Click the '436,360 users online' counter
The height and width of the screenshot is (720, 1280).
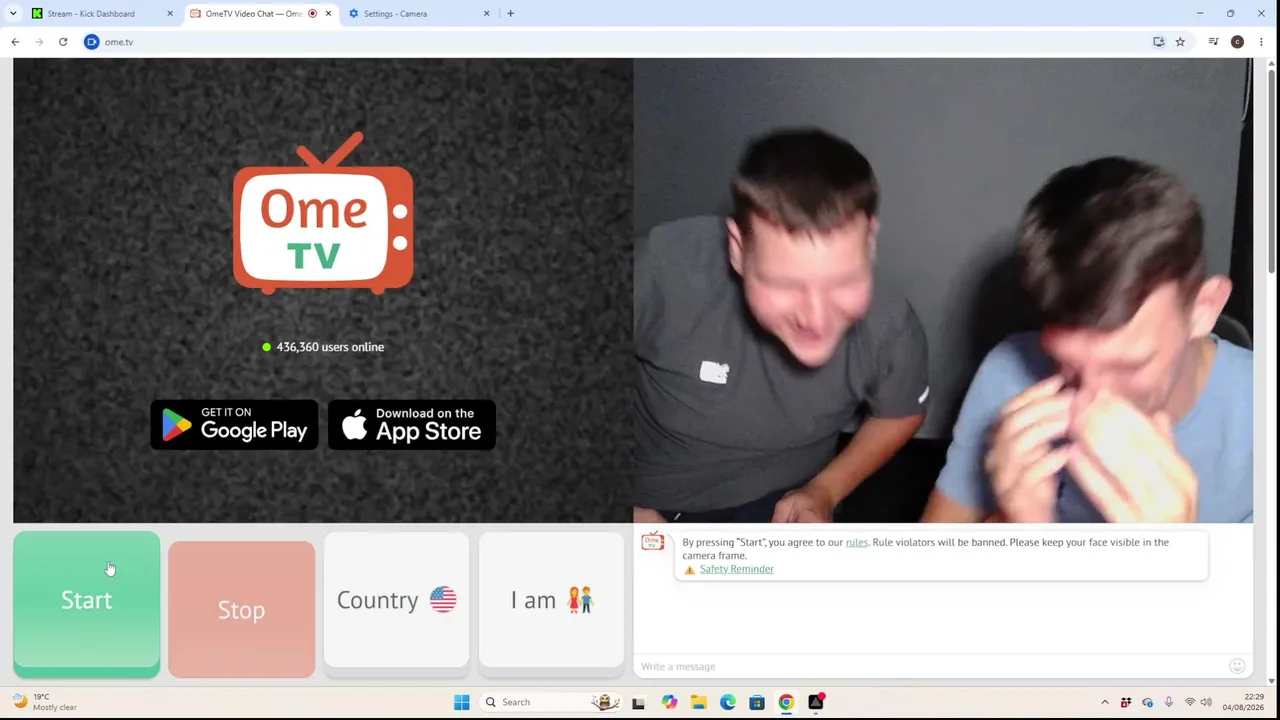point(323,347)
